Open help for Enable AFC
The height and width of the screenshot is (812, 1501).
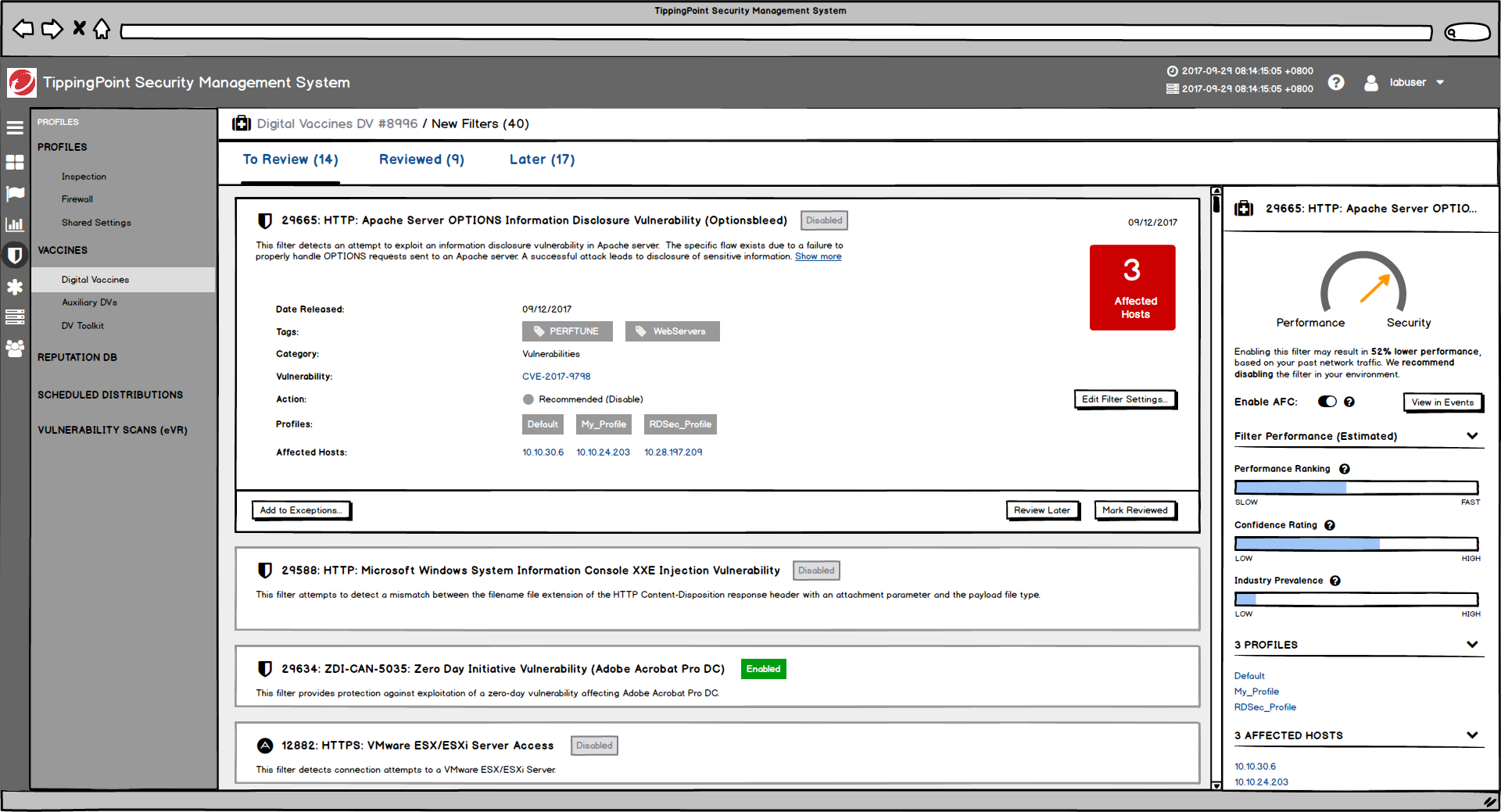click(x=1349, y=402)
